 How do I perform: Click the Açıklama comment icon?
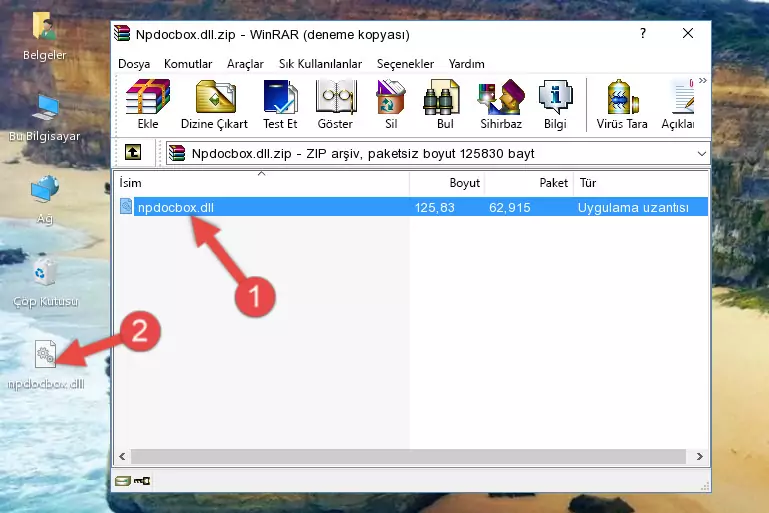(678, 104)
